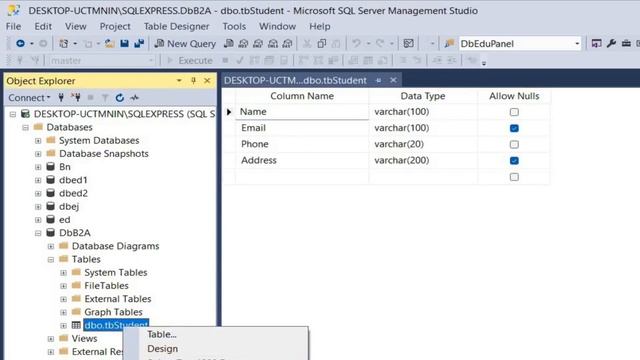Open the File menu
640x360 pixels.
coord(13,27)
